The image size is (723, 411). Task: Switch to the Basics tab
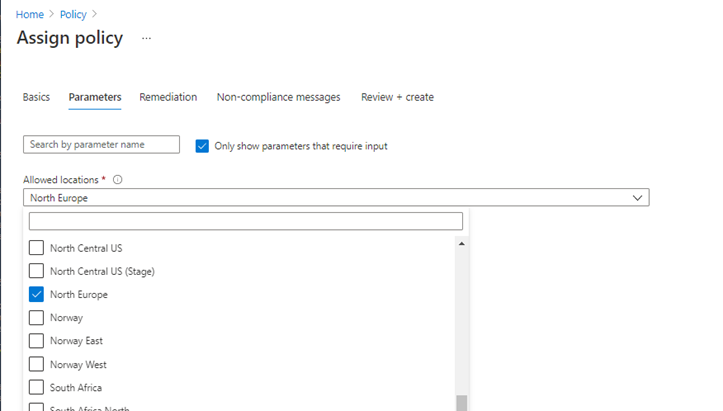click(x=36, y=97)
